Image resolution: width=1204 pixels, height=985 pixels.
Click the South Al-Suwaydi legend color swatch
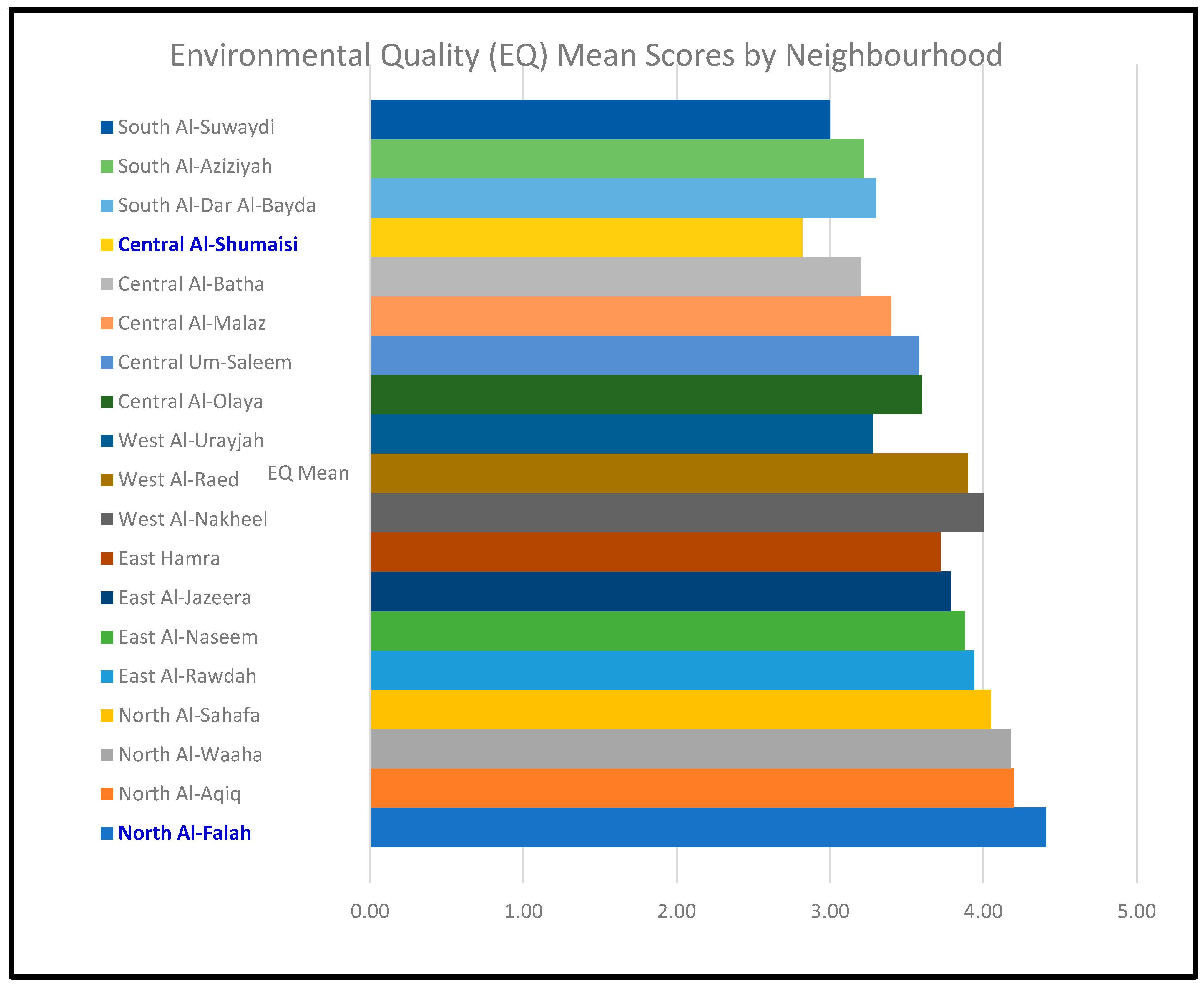click(107, 127)
